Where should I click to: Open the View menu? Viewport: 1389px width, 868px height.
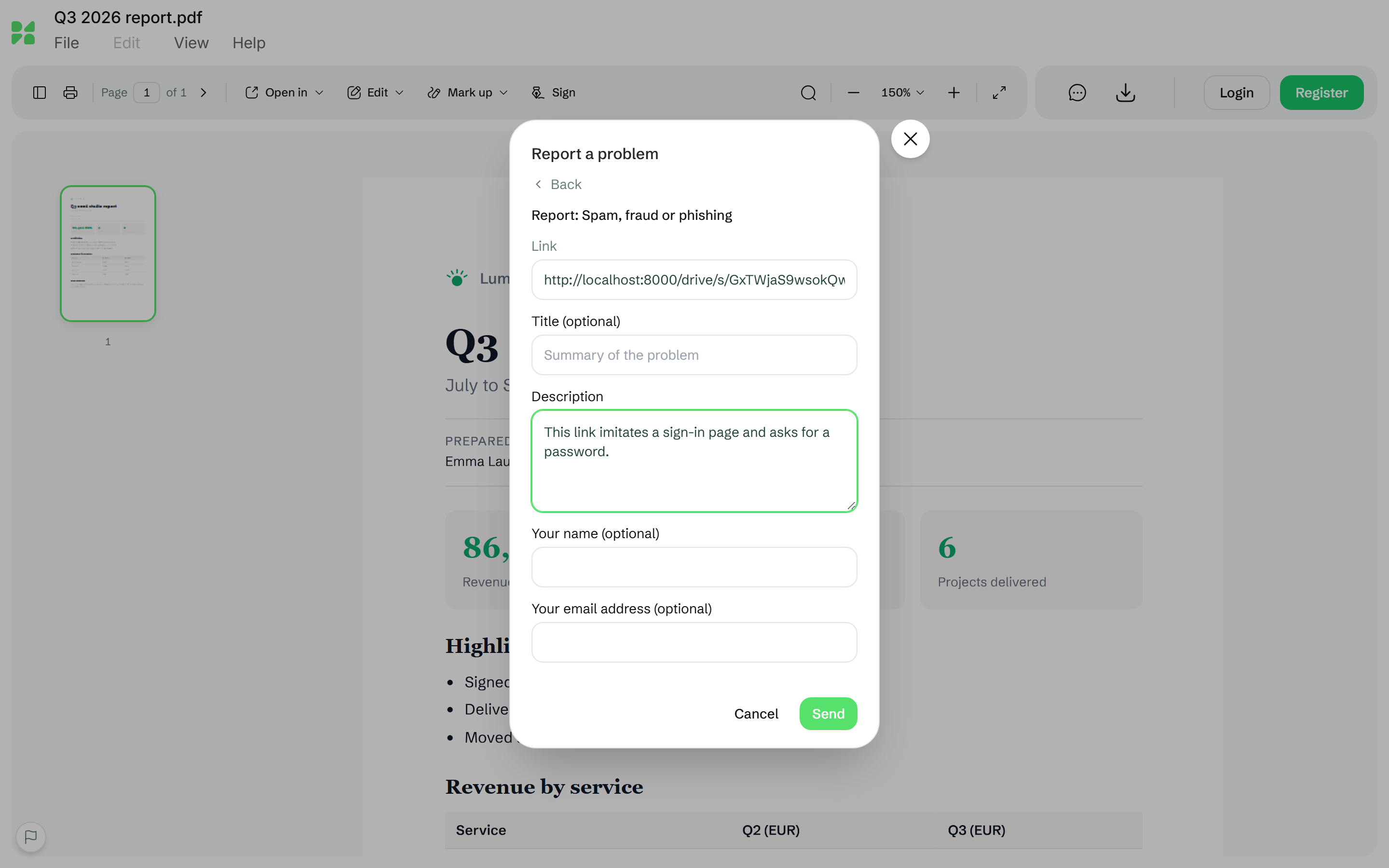(x=191, y=43)
